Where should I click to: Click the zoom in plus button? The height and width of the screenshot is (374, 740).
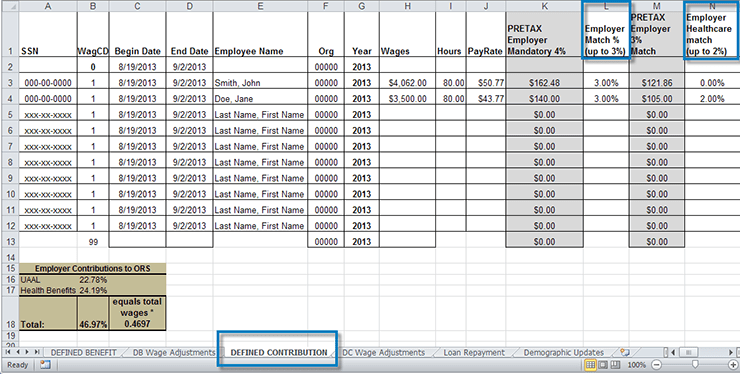[x=732, y=365]
